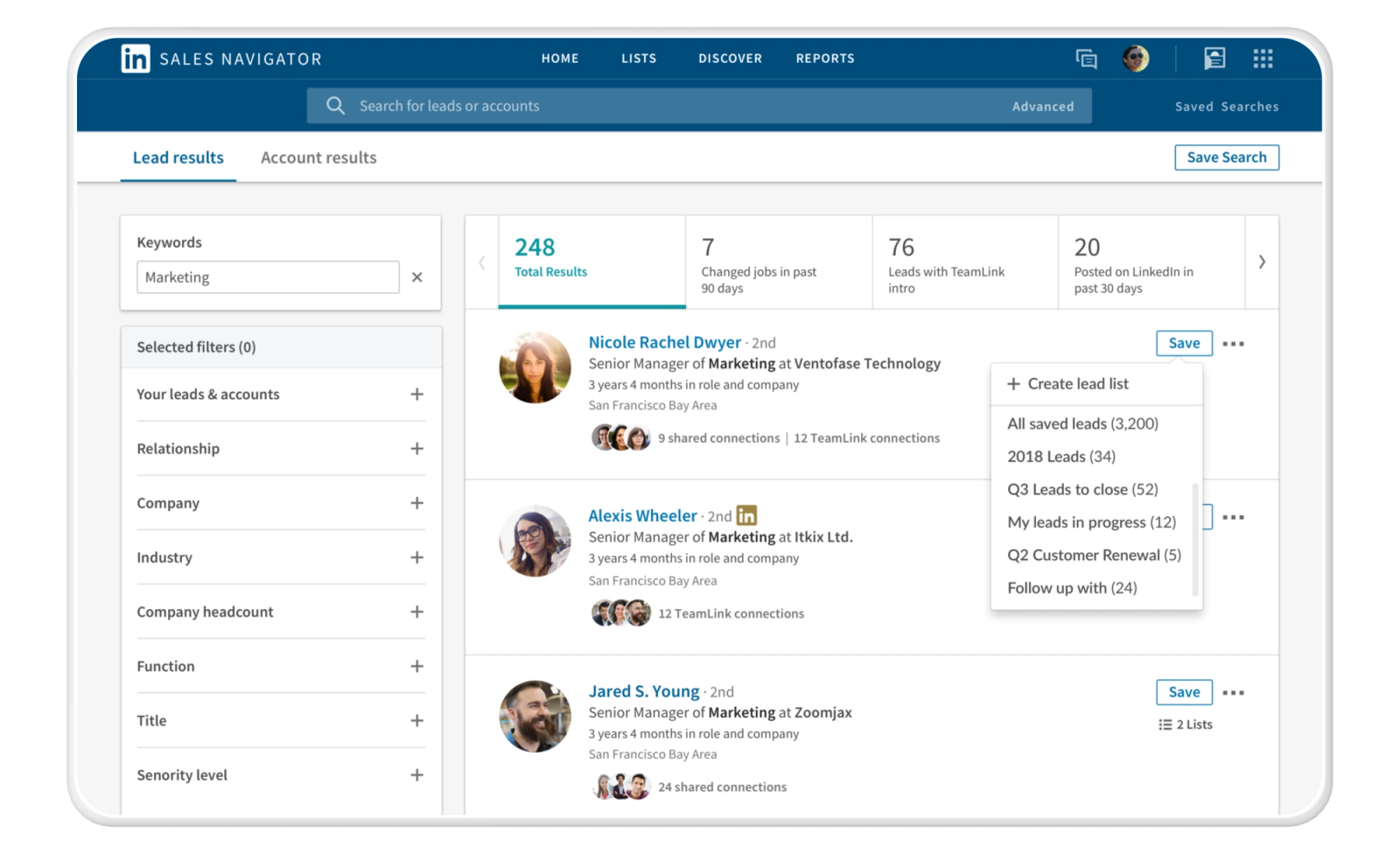Screen dimensions: 1400x854
Task: Open Nicole's 9 shared connections
Action: point(719,438)
